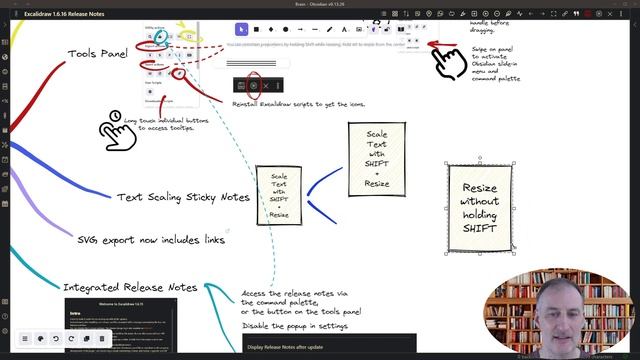Navigate forward with the right arrow
The width and height of the screenshot is (640, 360).
(x=542, y=14)
